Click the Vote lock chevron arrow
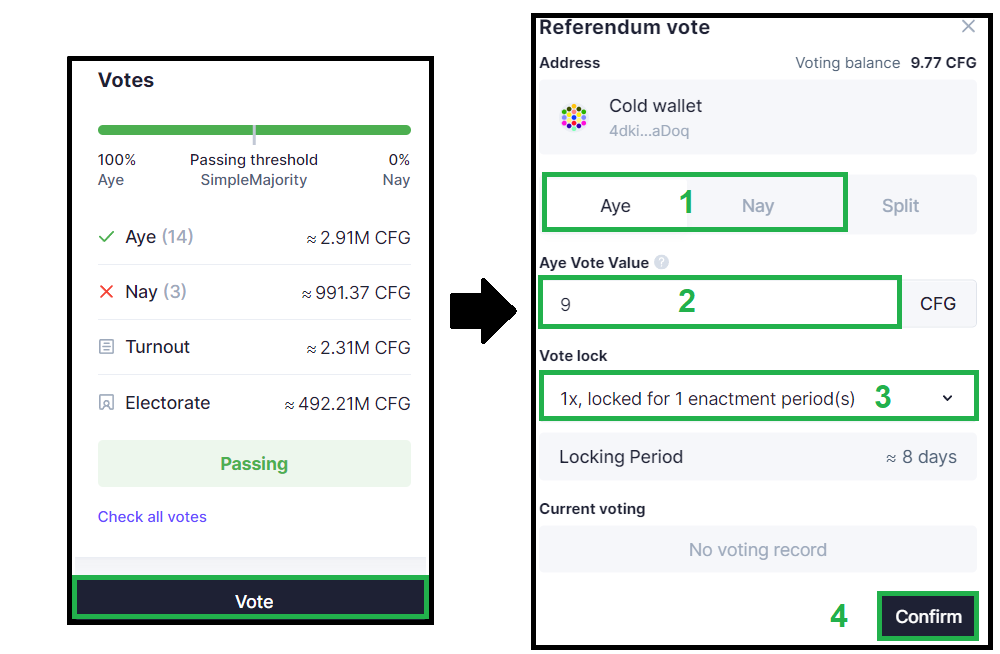 click(x=948, y=398)
